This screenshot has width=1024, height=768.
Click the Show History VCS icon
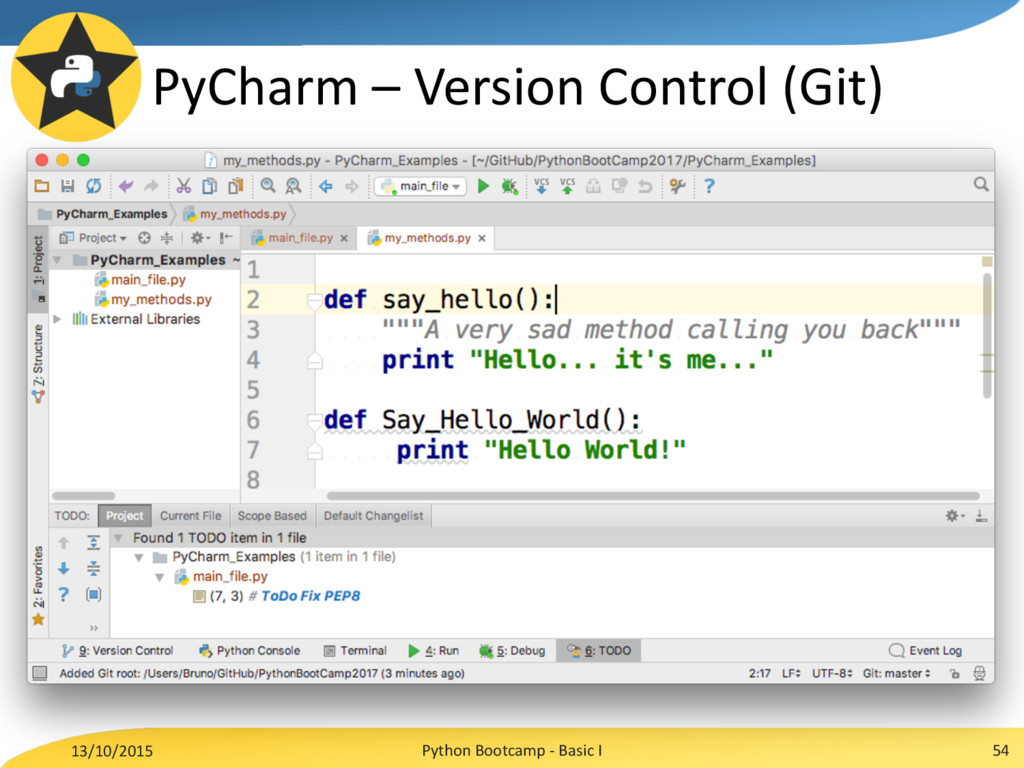[619, 186]
